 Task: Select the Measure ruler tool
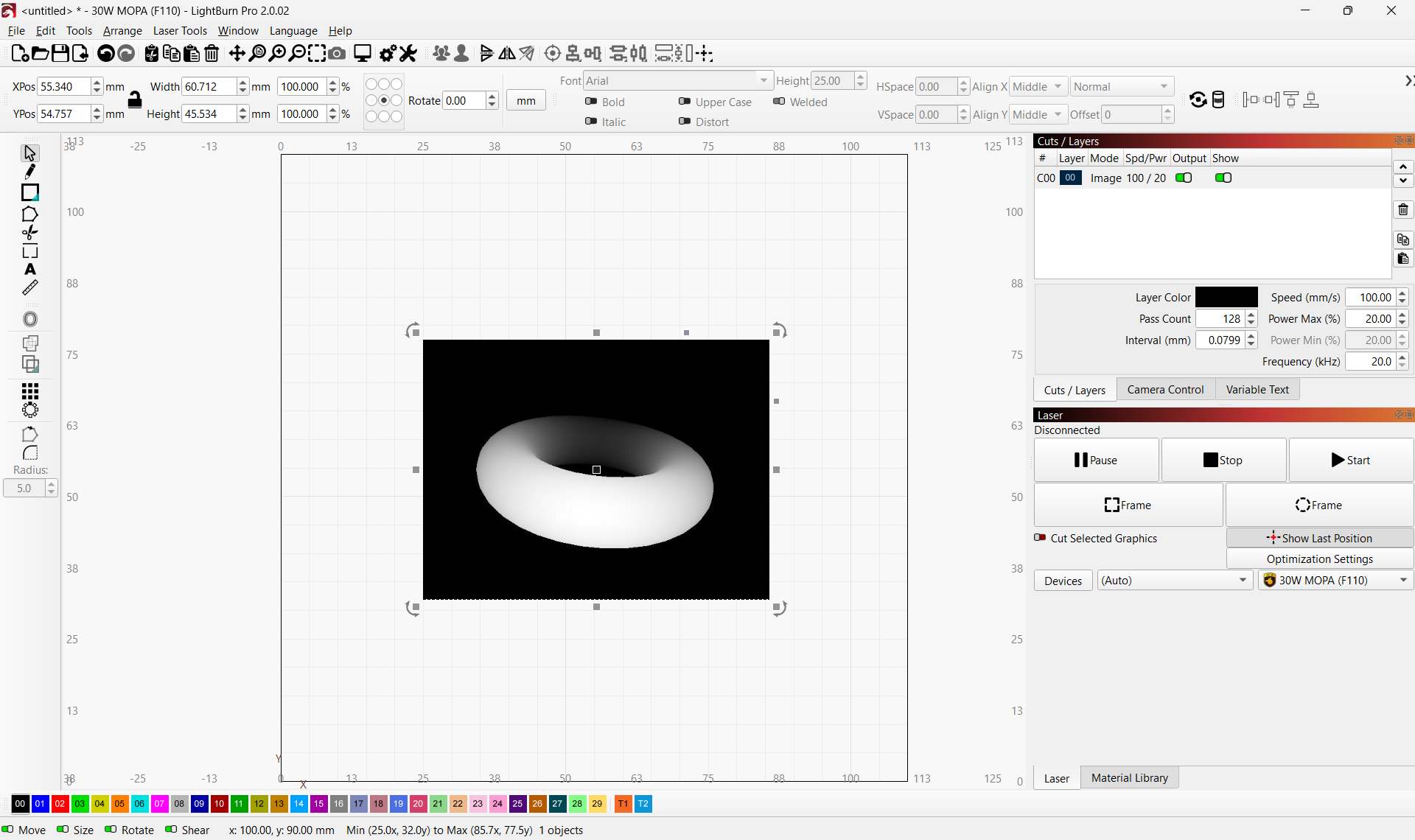pyautogui.click(x=30, y=288)
